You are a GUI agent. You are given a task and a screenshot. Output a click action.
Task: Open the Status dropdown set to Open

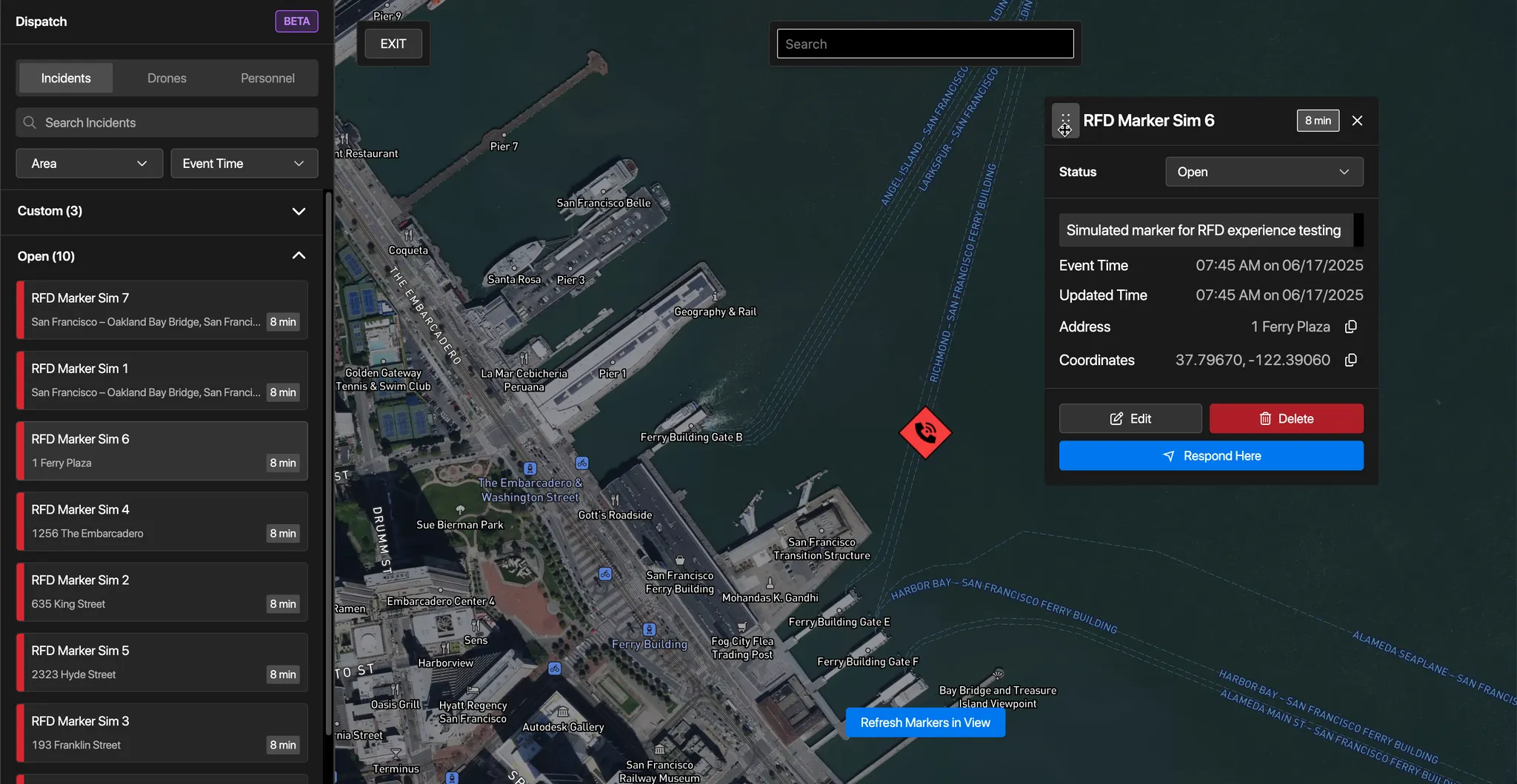pos(1264,172)
